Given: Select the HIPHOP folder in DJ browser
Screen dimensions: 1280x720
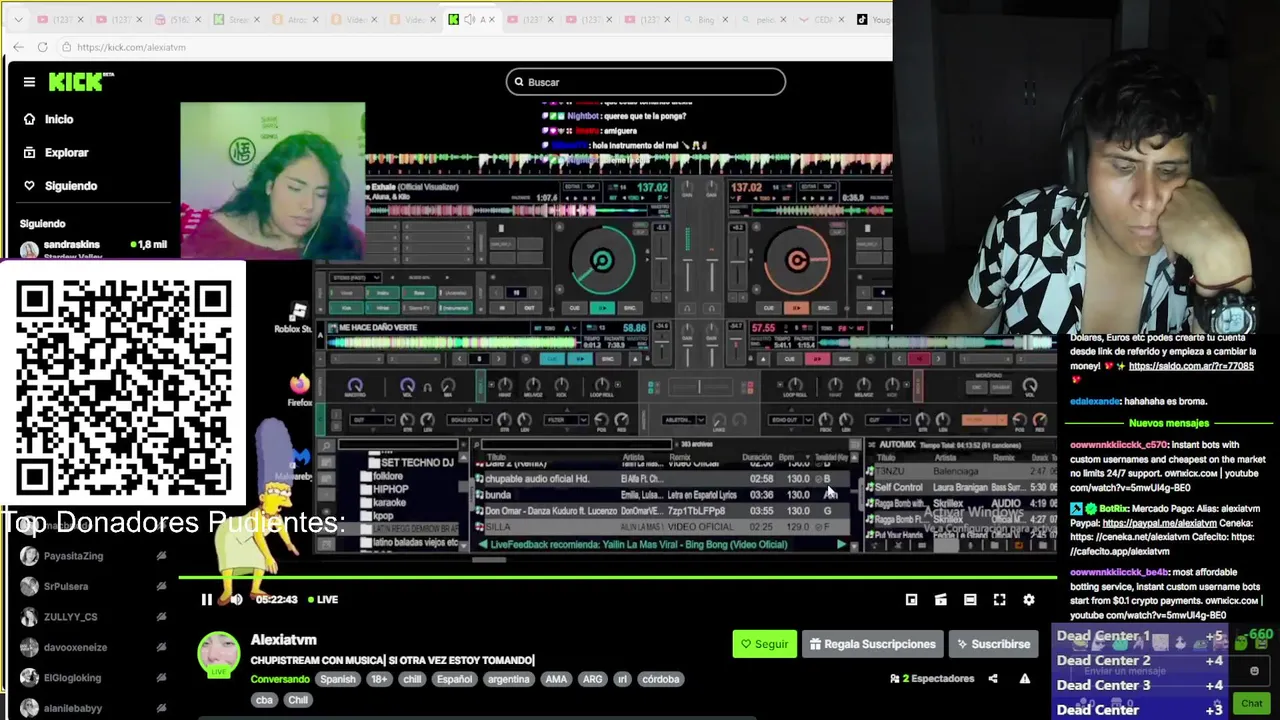Looking at the screenshot, I should pos(390,489).
